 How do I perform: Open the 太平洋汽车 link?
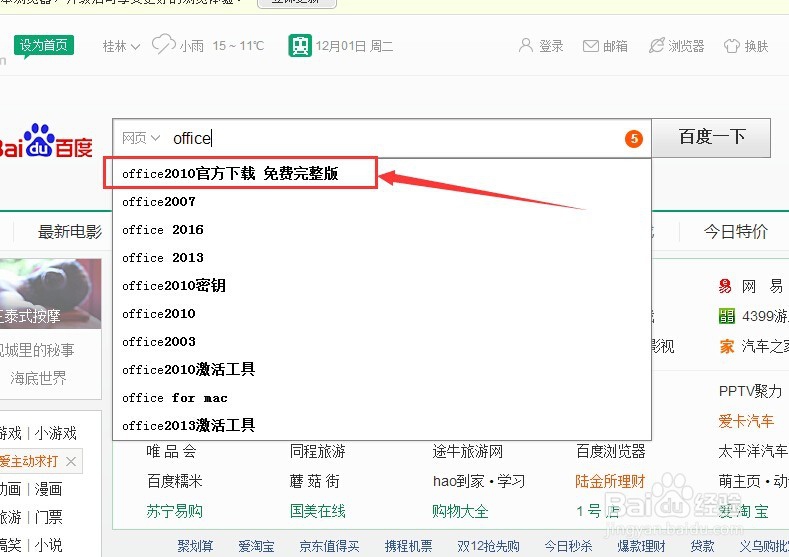753,451
